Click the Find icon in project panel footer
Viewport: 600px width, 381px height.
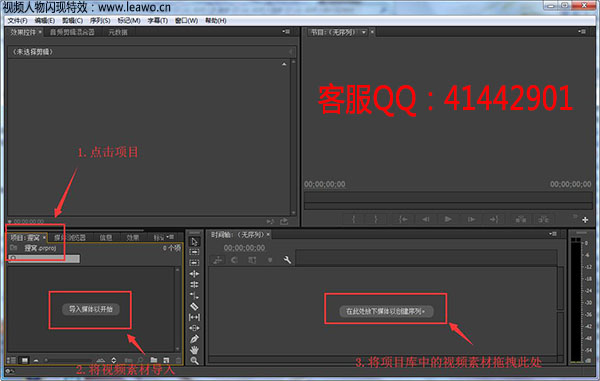click(140, 360)
